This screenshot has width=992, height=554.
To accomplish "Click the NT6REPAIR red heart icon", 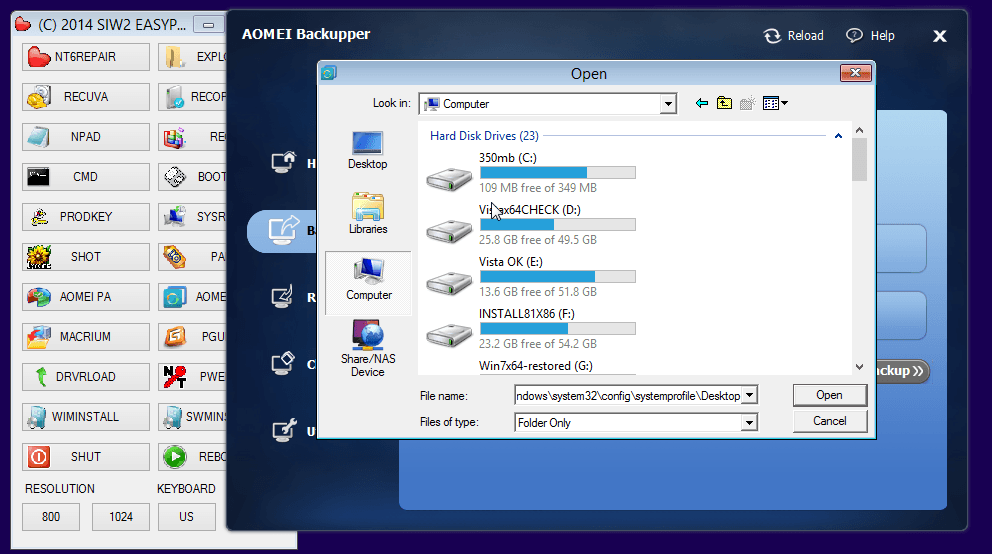I will point(39,57).
